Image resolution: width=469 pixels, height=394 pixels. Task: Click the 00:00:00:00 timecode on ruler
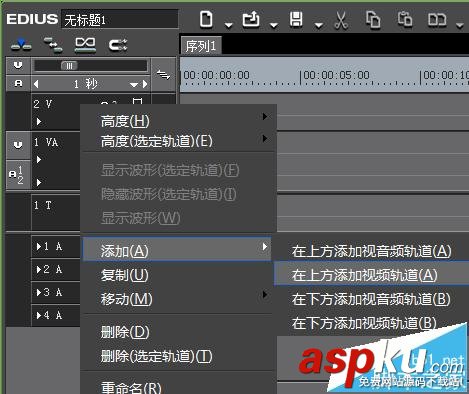(x=216, y=75)
